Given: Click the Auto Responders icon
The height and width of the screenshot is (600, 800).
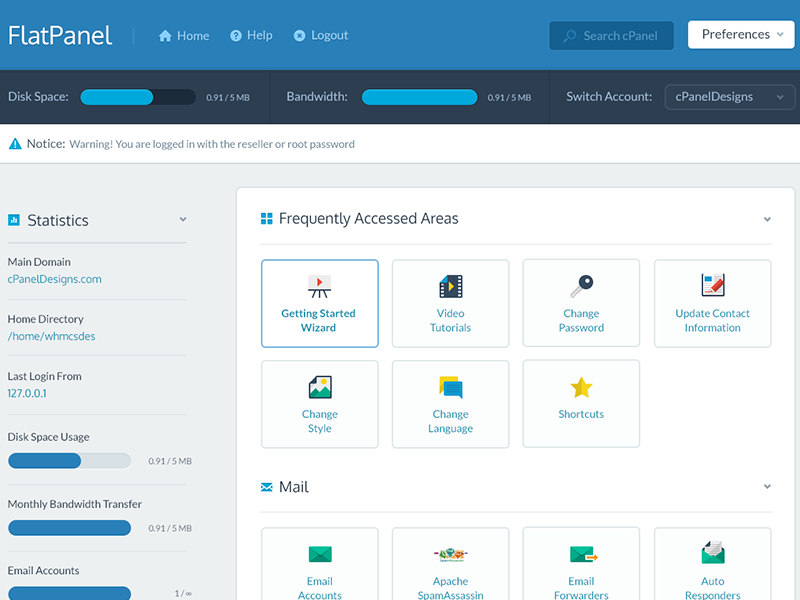Looking at the screenshot, I should tap(712, 555).
